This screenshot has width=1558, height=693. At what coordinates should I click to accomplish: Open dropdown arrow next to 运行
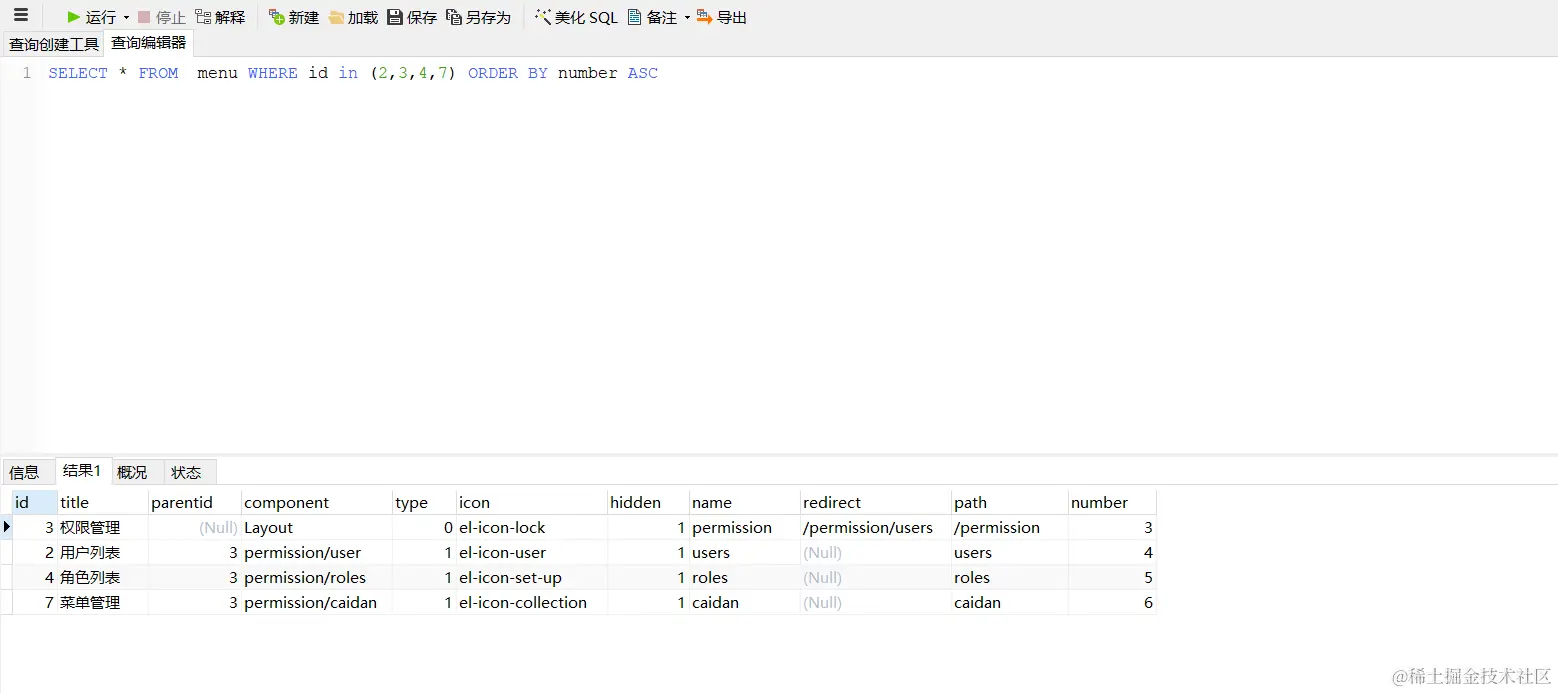(x=126, y=17)
